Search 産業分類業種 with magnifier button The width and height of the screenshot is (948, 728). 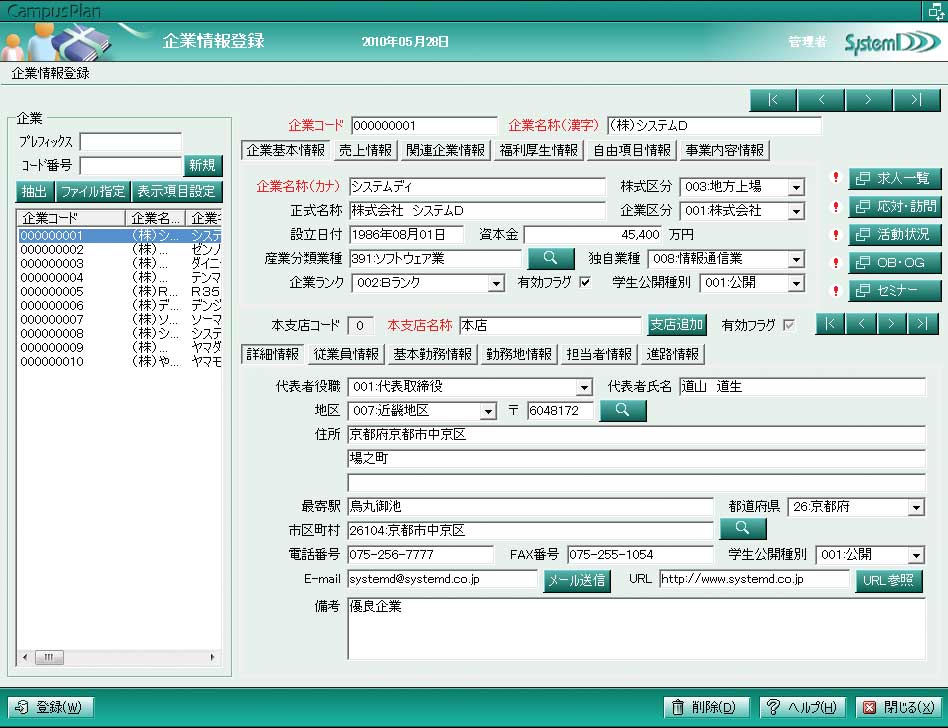(551, 258)
